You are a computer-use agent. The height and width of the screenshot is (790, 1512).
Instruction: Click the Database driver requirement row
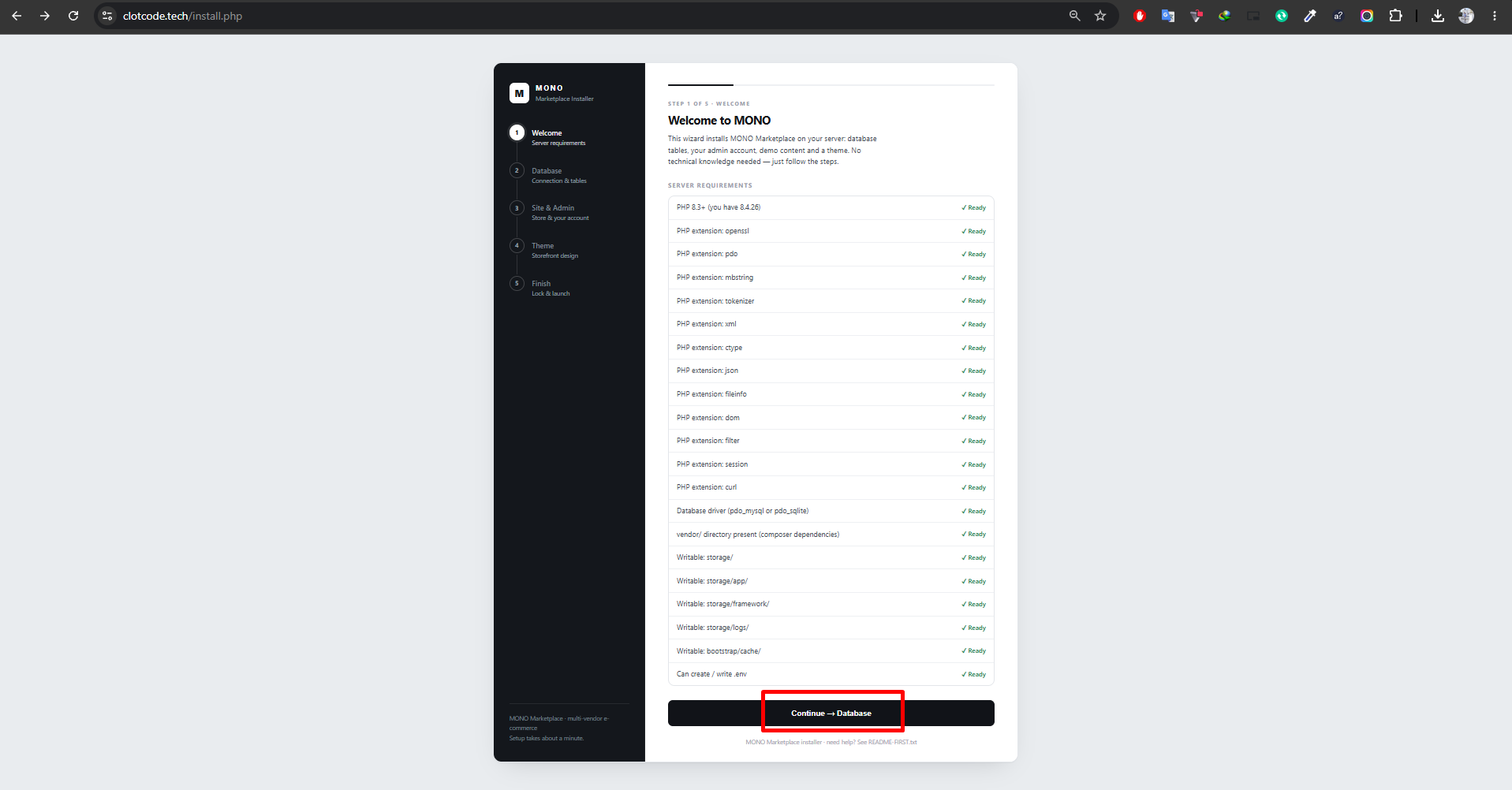[x=831, y=511]
